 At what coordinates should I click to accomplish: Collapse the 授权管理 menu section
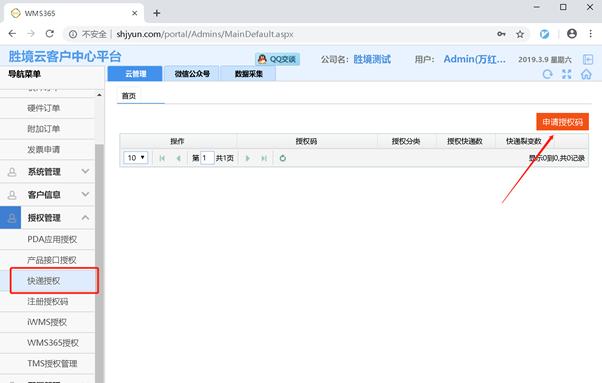point(47,218)
